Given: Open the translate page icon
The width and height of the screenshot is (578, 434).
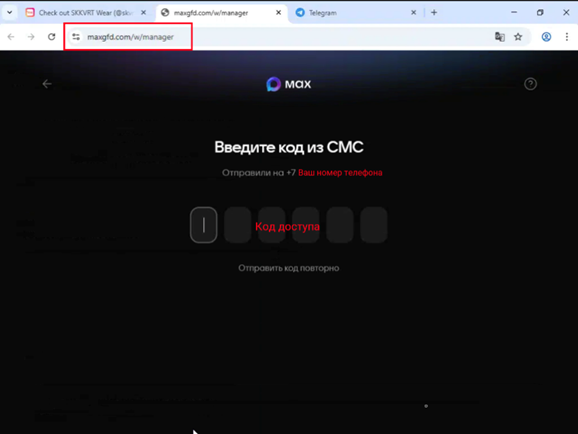Looking at the screenshot, I should pos(500,37).
